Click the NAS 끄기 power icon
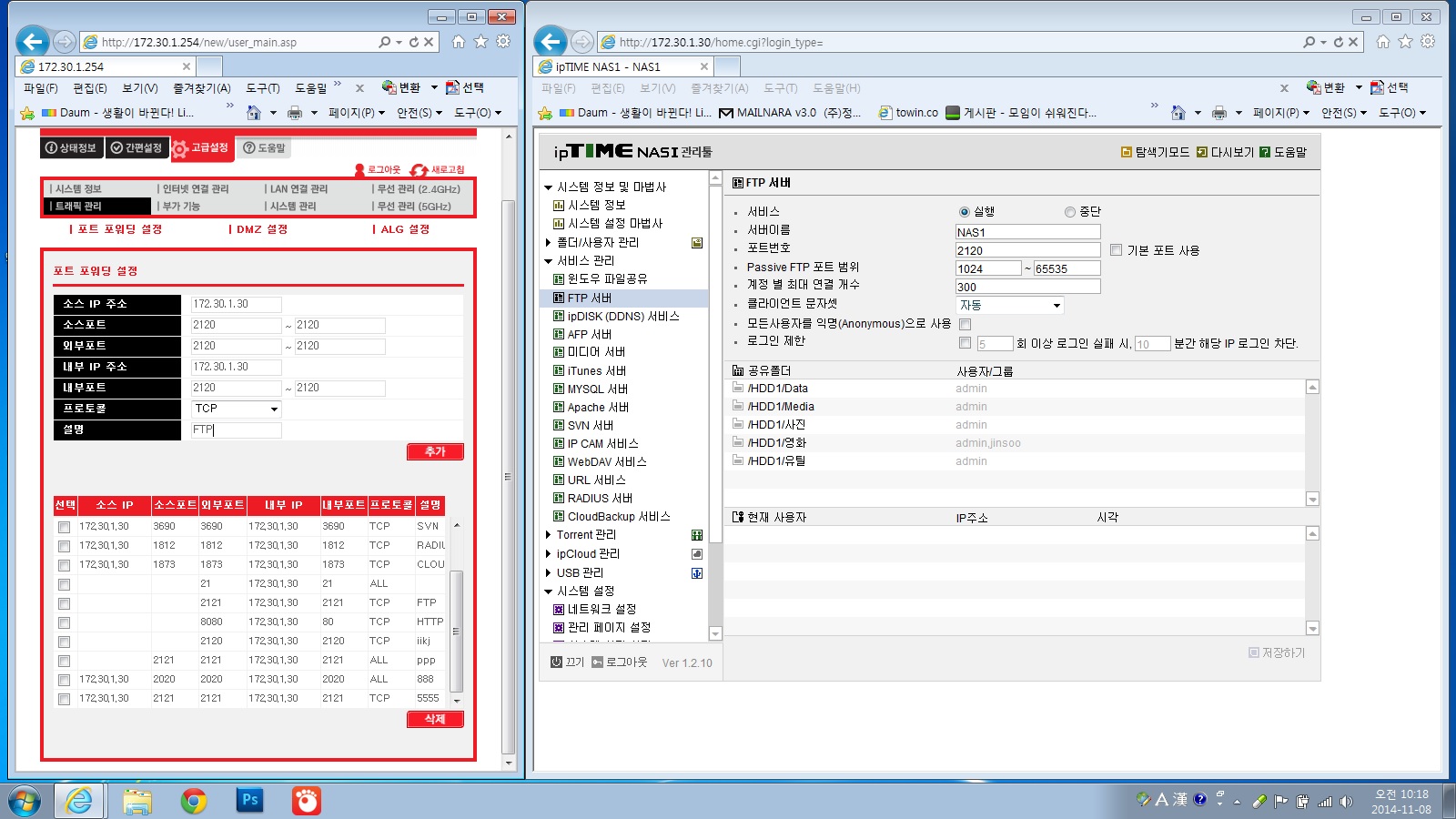This screenshot has height=819, width=1456. 557,662
